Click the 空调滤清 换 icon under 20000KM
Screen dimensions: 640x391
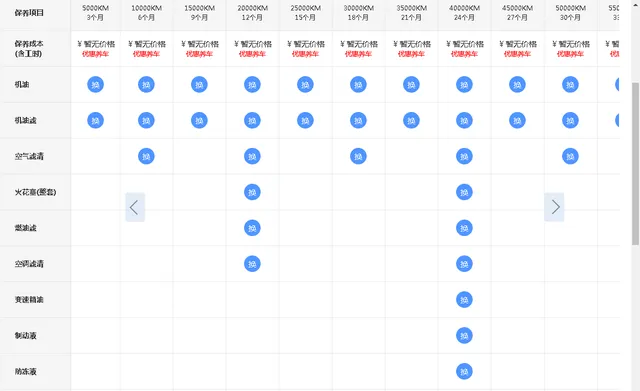pyautogui.click(x=252, y=264)
